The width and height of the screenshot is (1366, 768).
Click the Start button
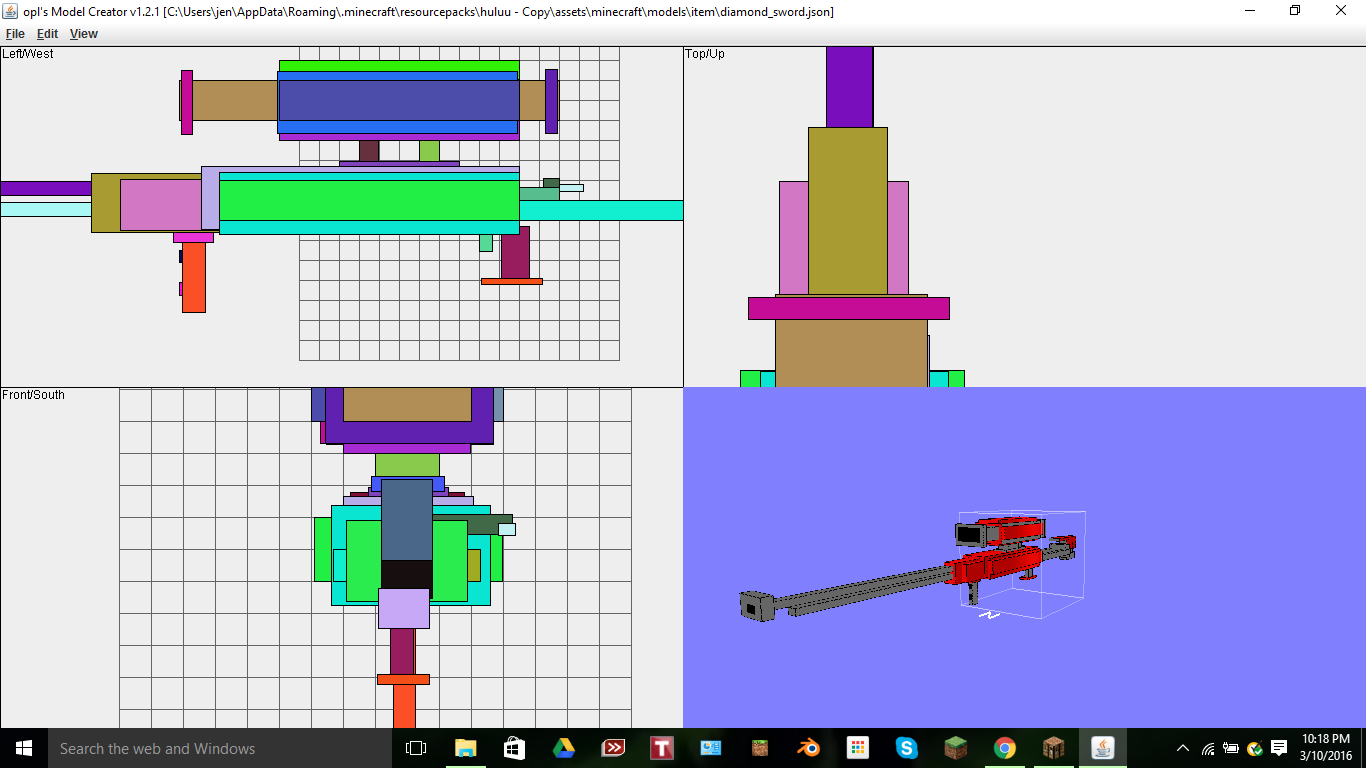click(21, 748)
